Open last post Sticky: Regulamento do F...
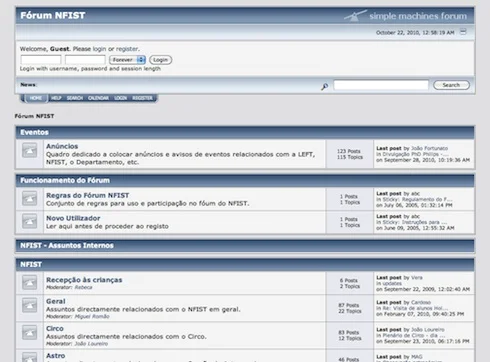The height and width of the screenshot is (362, 490). coord(417,199)
